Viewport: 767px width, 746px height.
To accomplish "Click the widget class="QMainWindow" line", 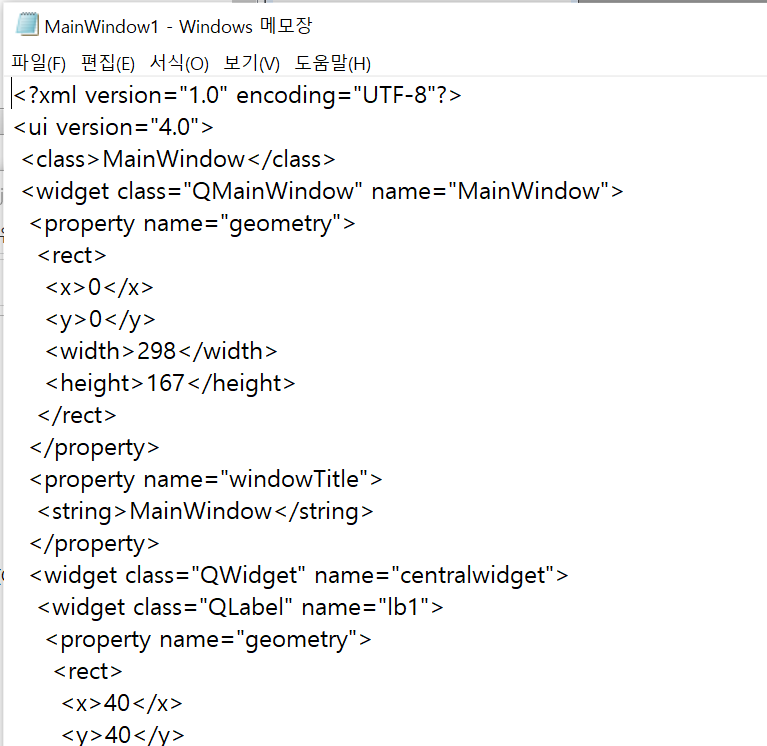I will click(x=322, y=191).
